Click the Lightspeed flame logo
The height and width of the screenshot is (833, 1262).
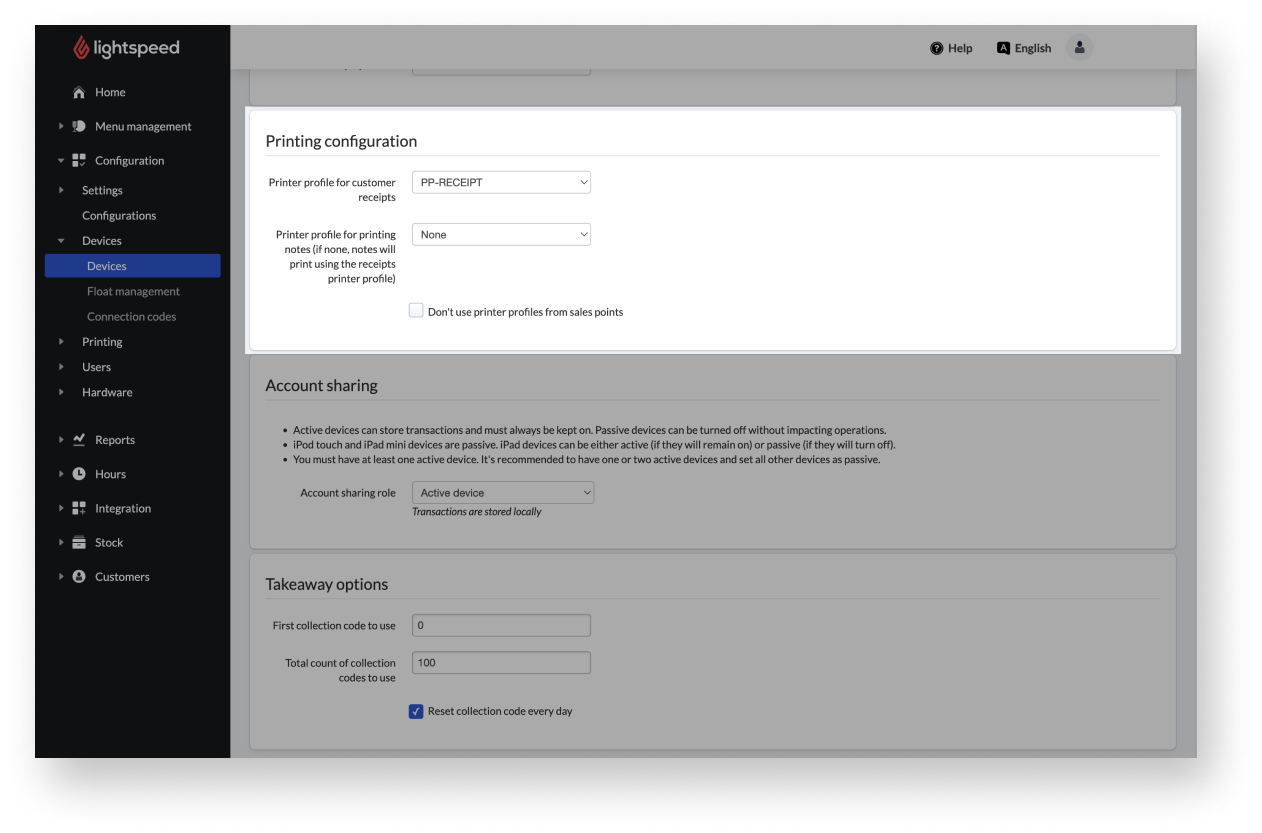[x=82, y=48]
